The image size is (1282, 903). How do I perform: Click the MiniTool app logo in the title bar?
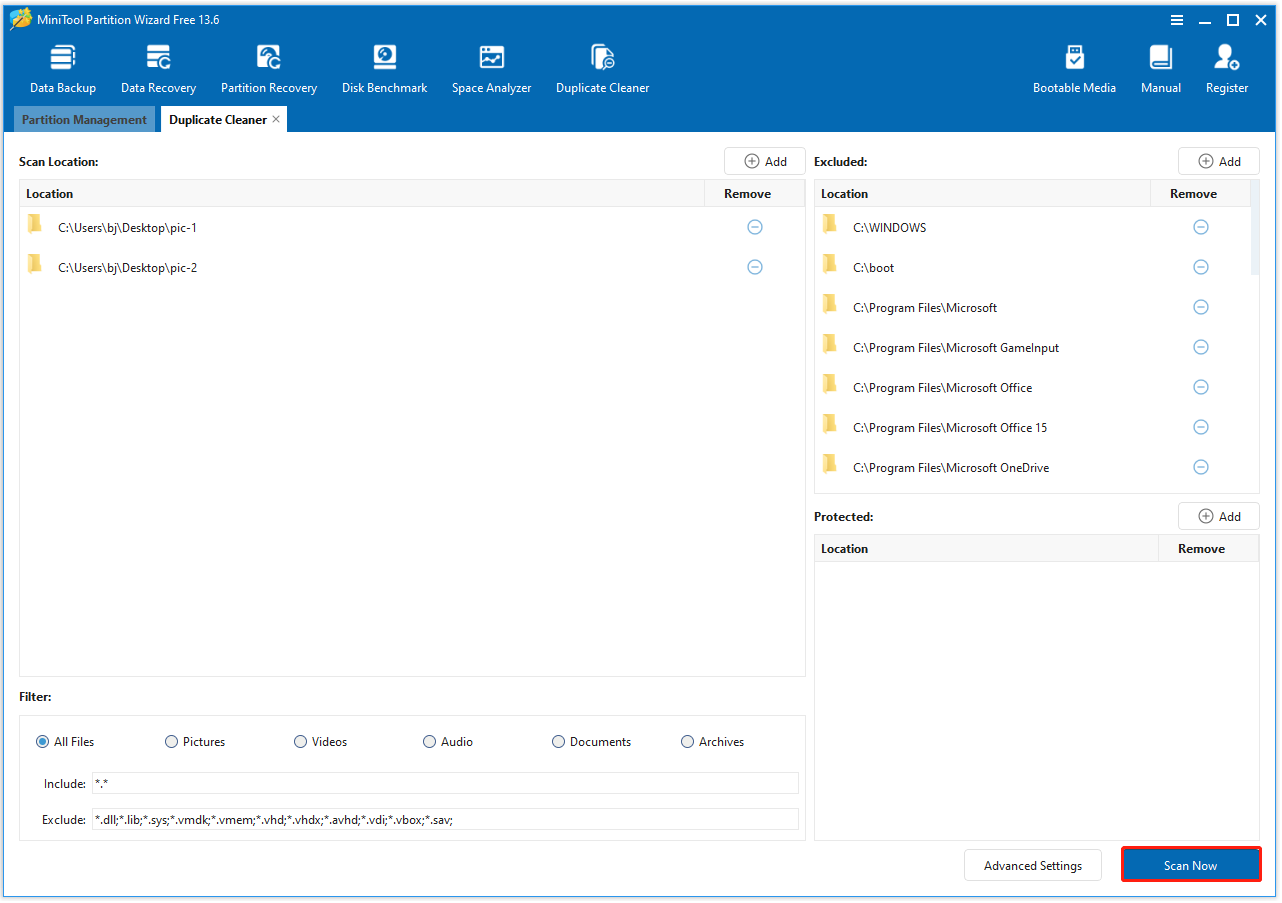[x=20, y=19]
